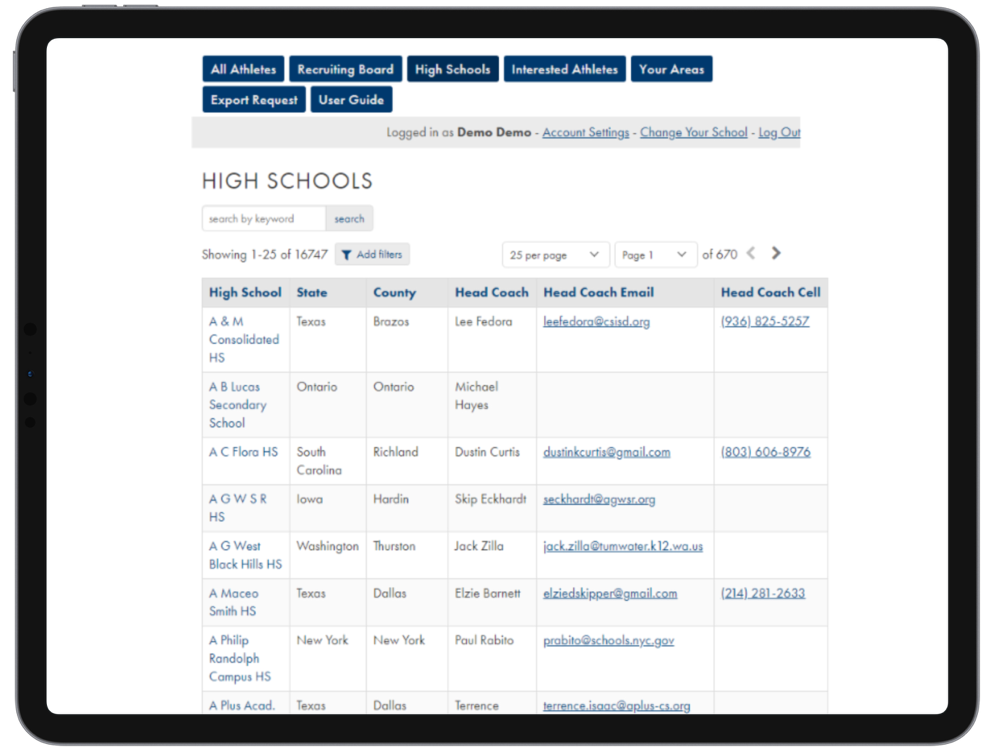This screenshot has height=750, width=1000.
Task: Click Dustin Curtis coach name
Action: pos(487,452)
